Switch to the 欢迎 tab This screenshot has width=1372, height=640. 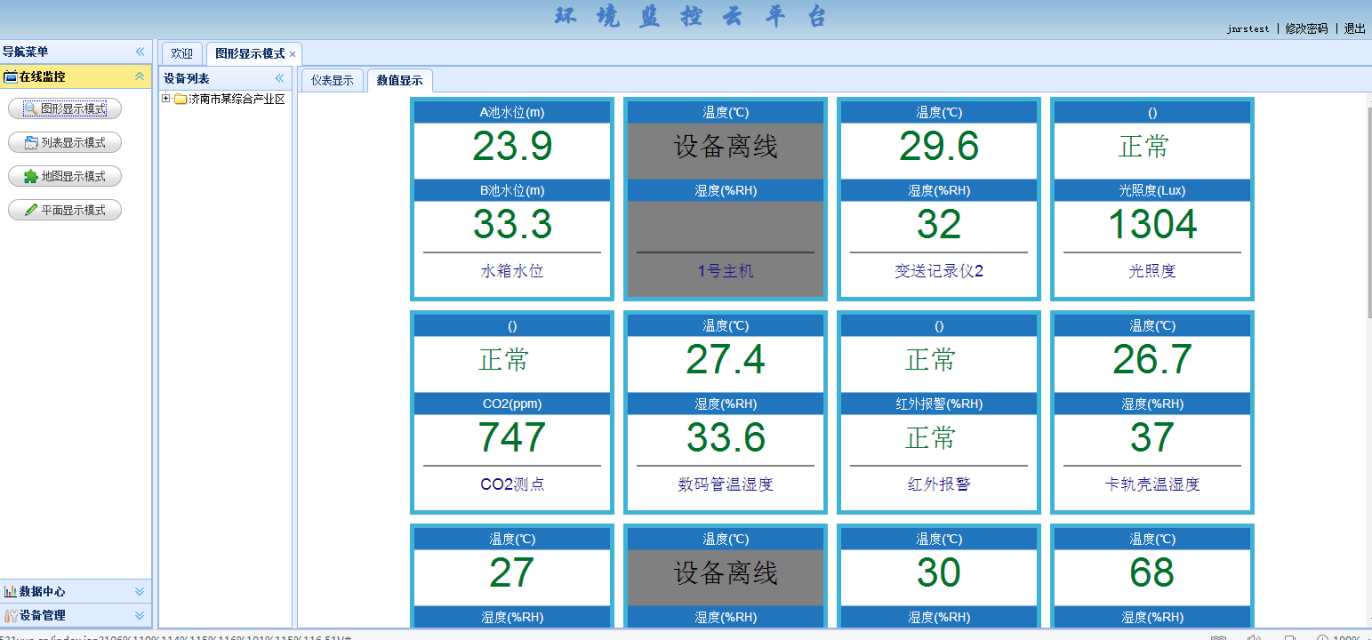pos(181,52)
